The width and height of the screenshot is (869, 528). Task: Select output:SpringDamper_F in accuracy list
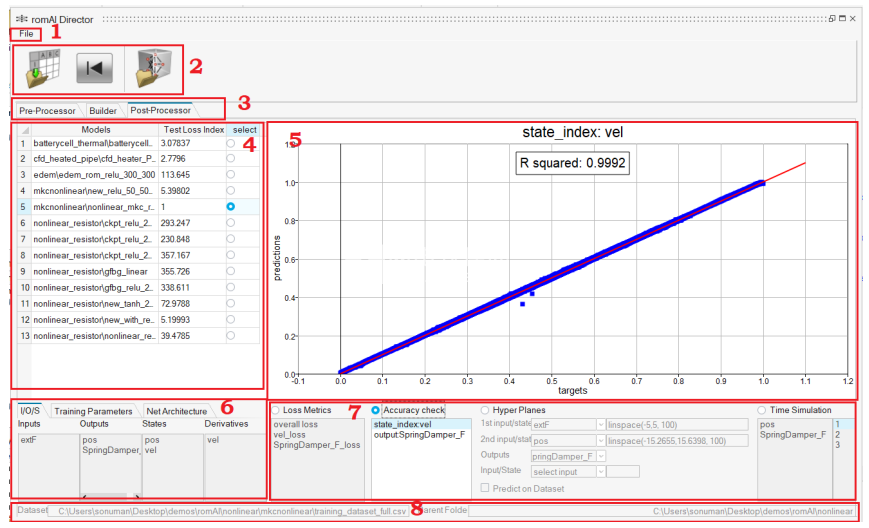(x=419, y=435)
